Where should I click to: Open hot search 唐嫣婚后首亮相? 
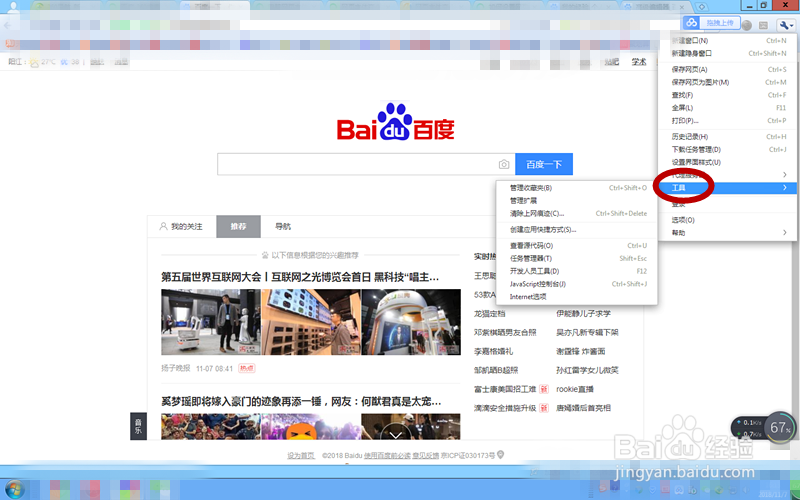pyautogui.click(x=583, y=408)
